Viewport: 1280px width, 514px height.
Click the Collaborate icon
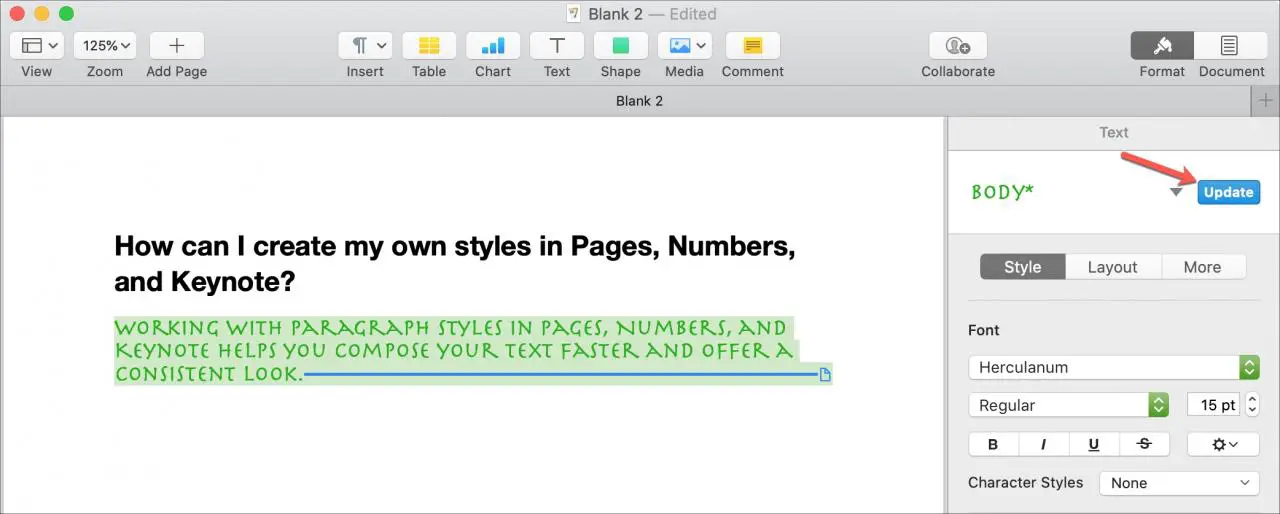click(x=958, y=46)
